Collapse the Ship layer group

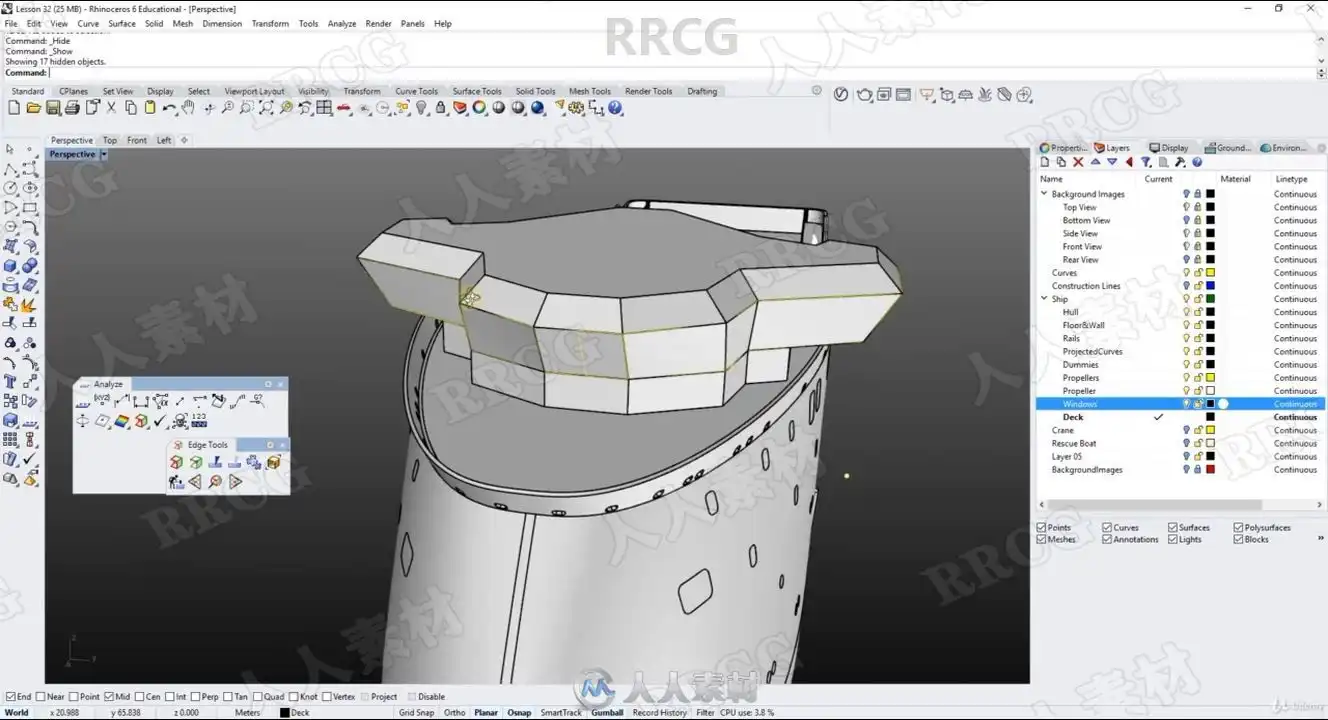click(1044, 299)
